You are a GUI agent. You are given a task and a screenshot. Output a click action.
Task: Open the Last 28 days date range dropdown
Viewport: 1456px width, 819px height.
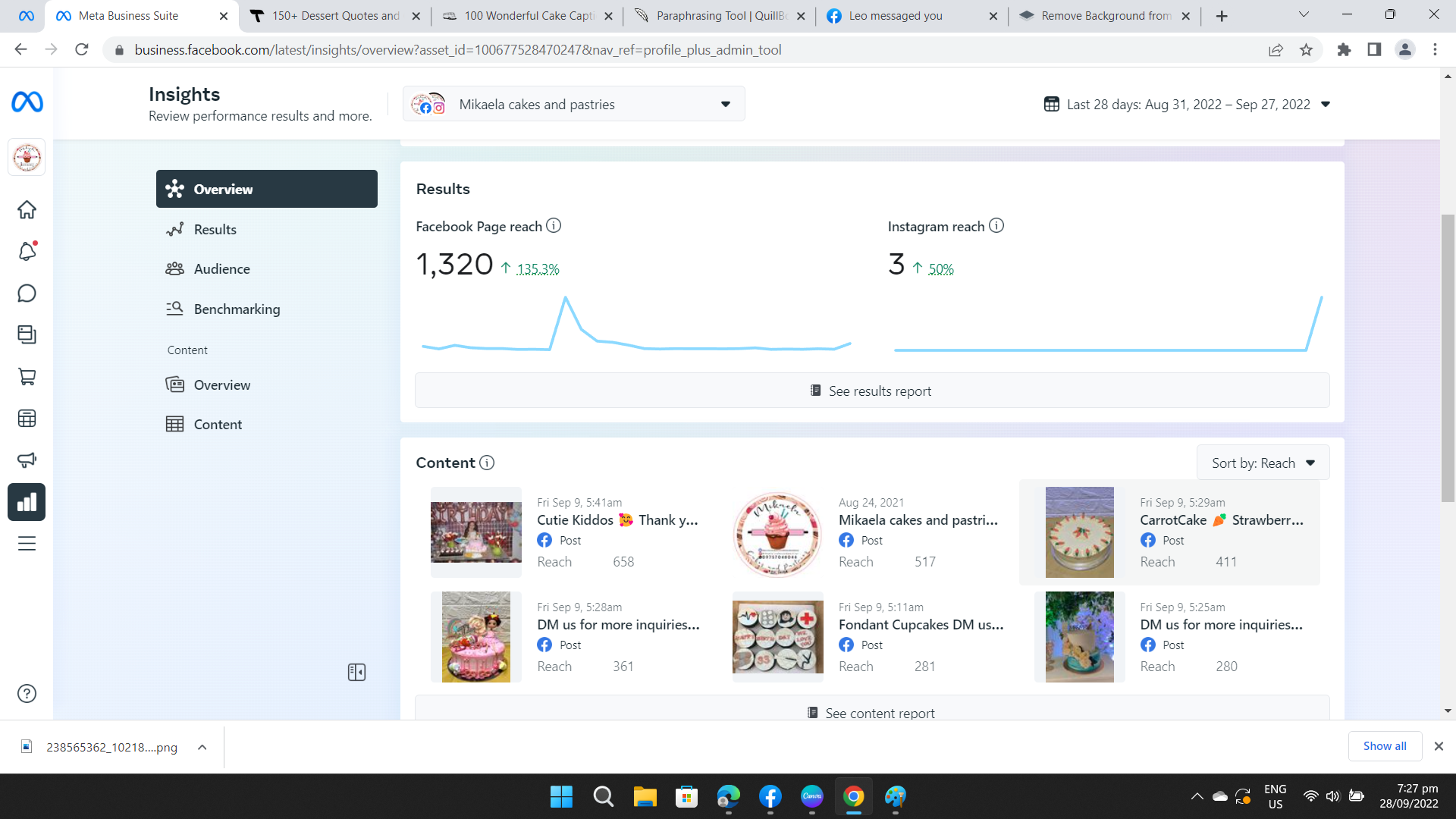1187,104
